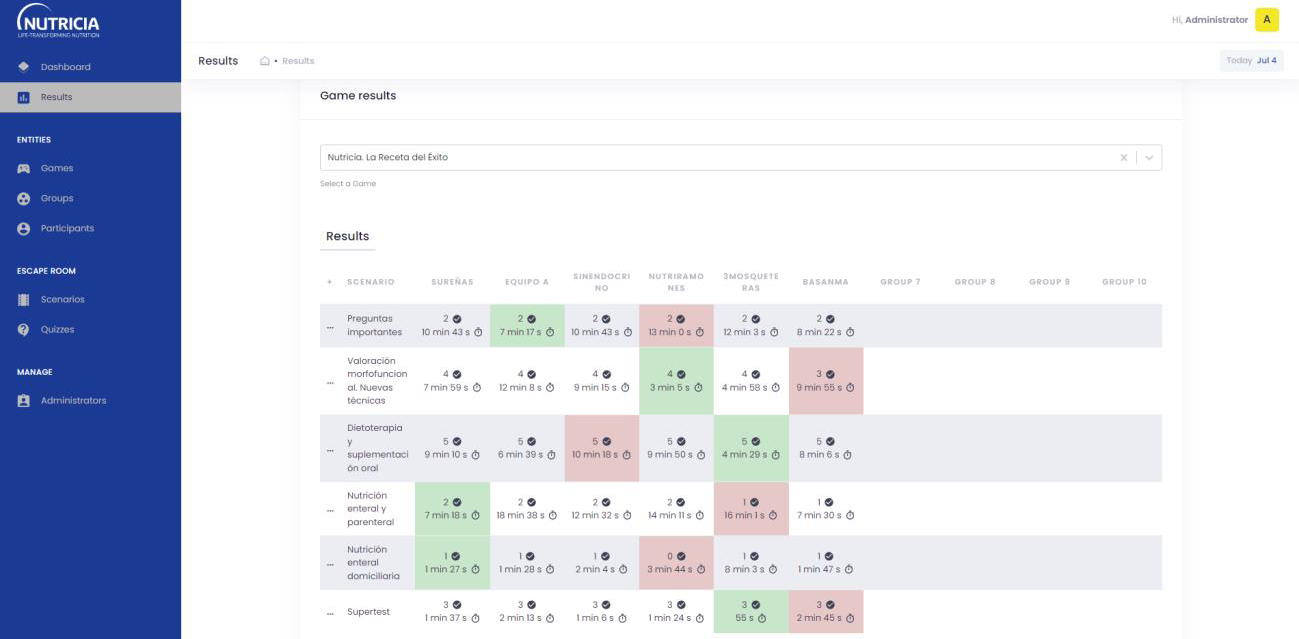Click the SCENARIO column header
The width and height of the screenshot is (1299, 639).
coord(371,282)
